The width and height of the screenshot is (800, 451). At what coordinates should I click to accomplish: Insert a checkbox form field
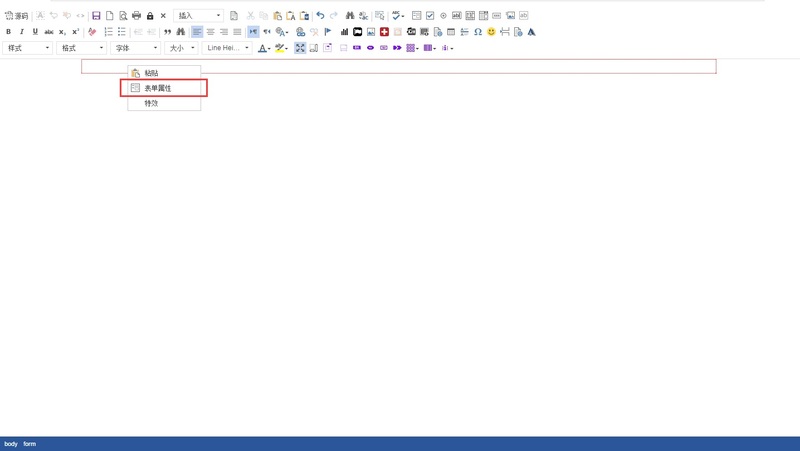click(430, 16)
